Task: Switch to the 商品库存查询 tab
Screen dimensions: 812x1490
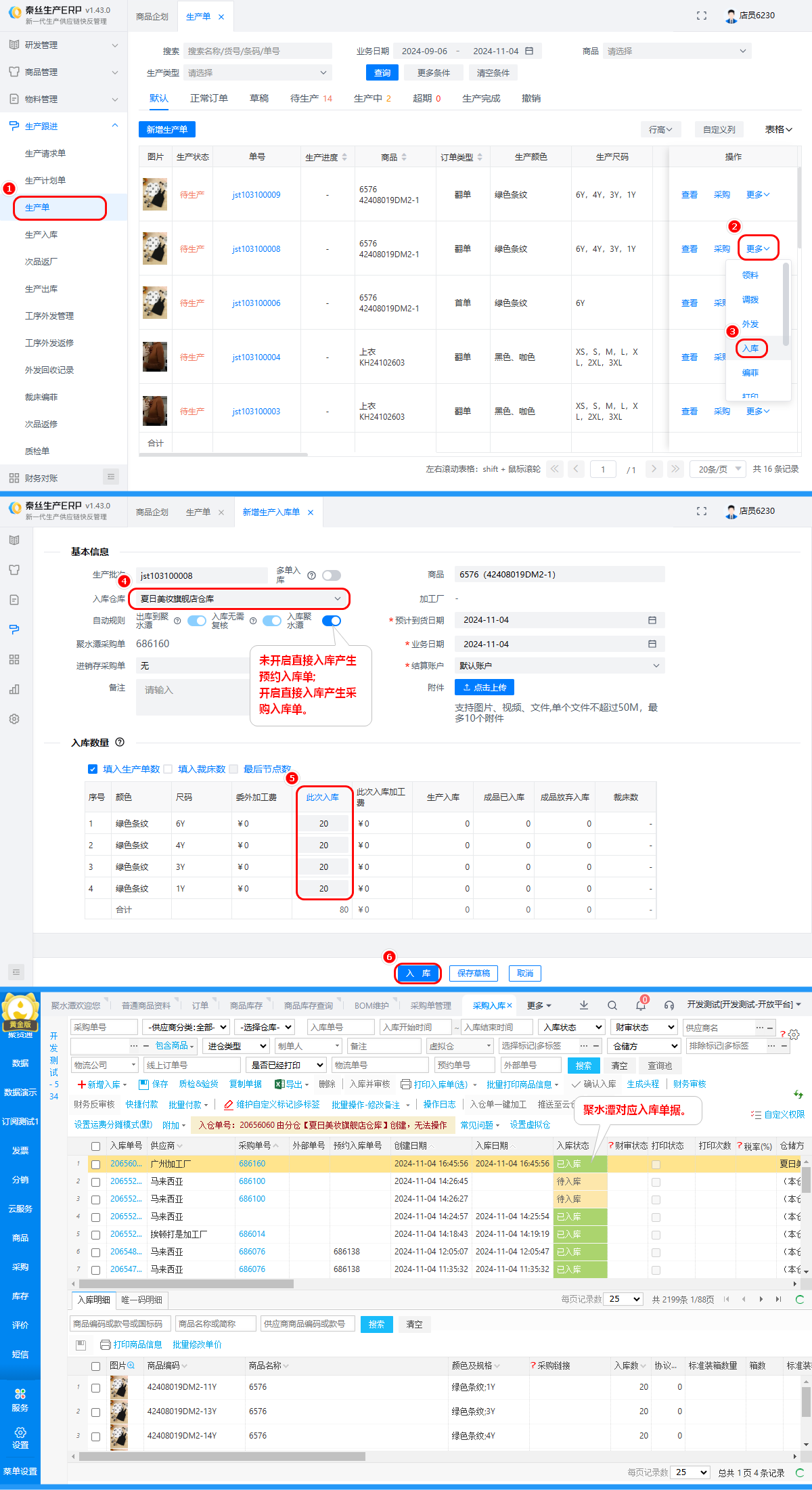Action: [309, 1005]
